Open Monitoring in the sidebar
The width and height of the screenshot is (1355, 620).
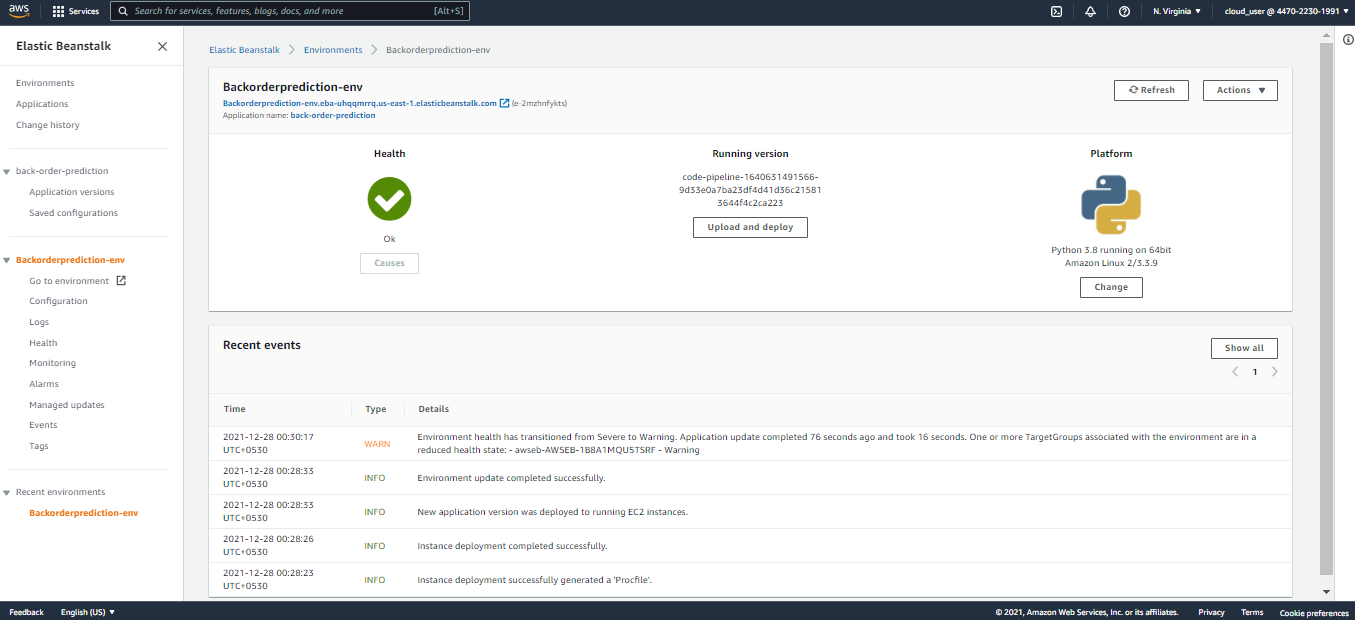click(x=52, y=363)
